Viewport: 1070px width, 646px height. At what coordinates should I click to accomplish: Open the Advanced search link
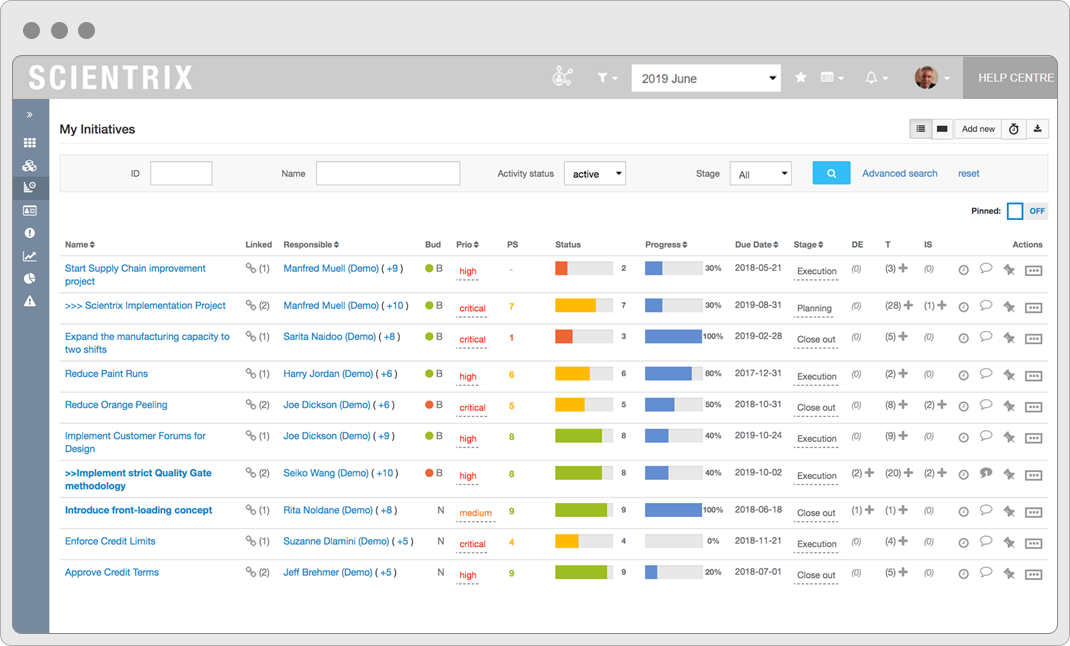coord(899,173)
